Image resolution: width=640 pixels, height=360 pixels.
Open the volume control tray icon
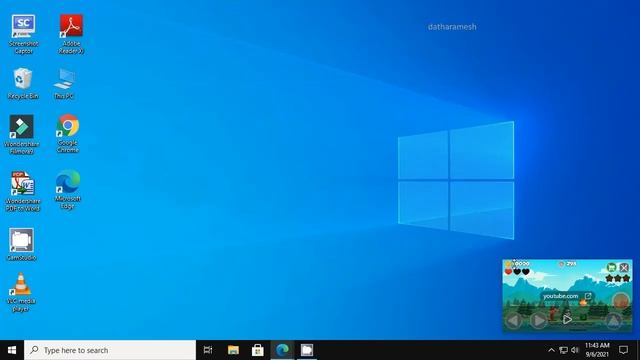(575, 350)
